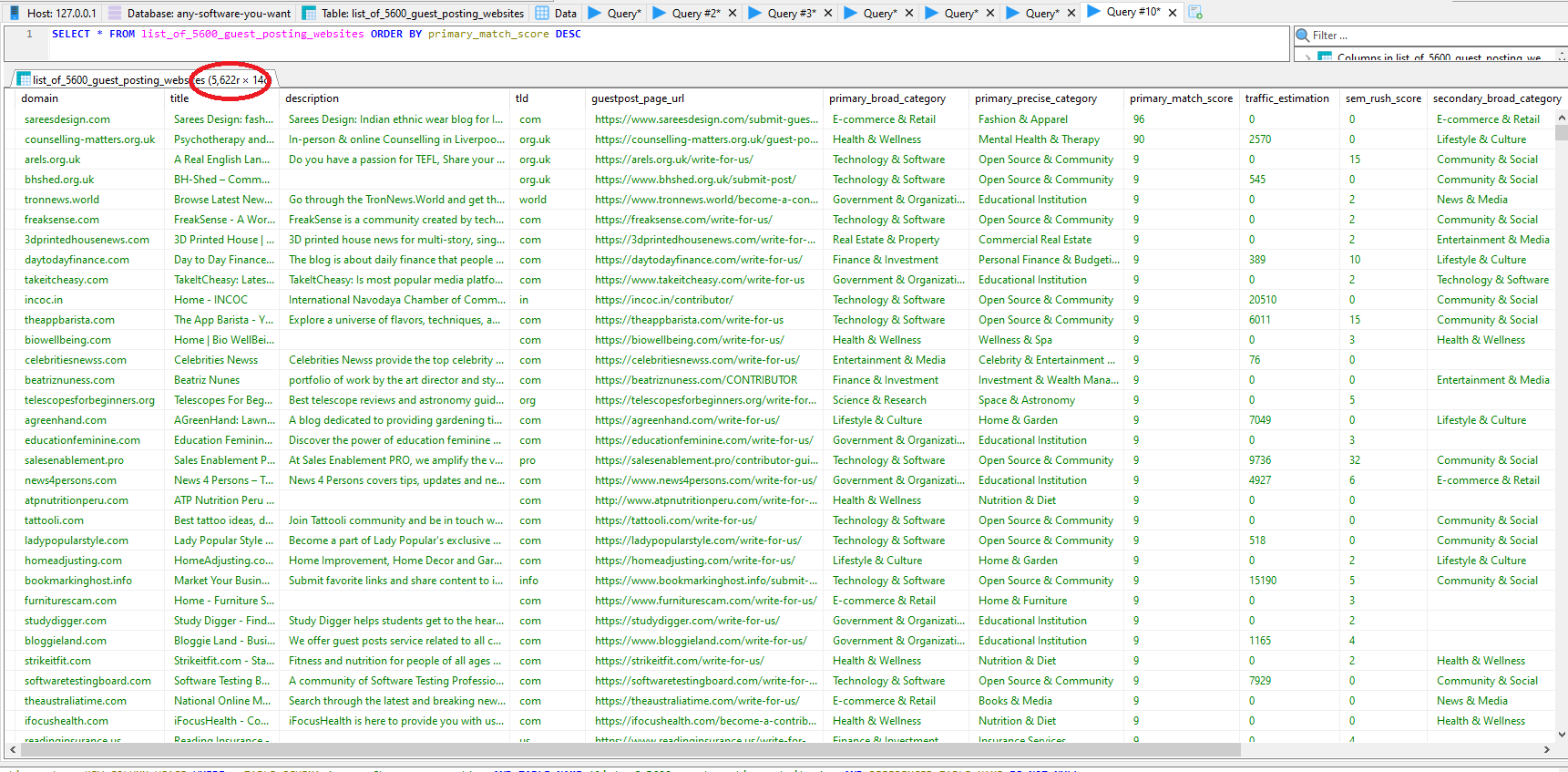Select the bookmarkinghost.info domain cell
This screenshot has width=1568, height=772.
(x=91, y=581)
